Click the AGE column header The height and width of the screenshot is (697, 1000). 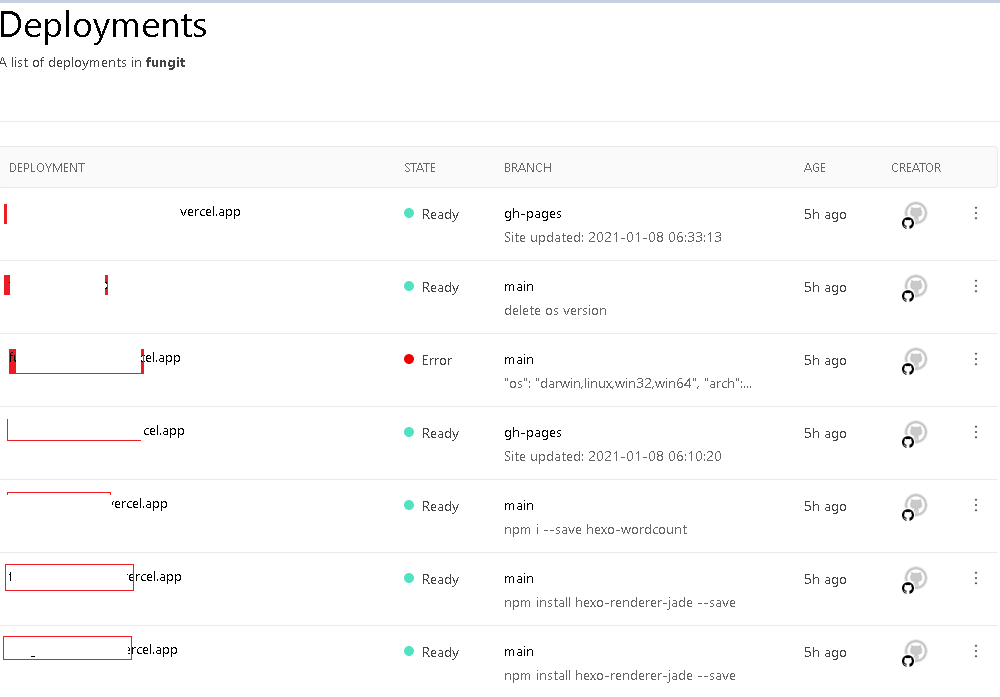click(x=815, y=168)
